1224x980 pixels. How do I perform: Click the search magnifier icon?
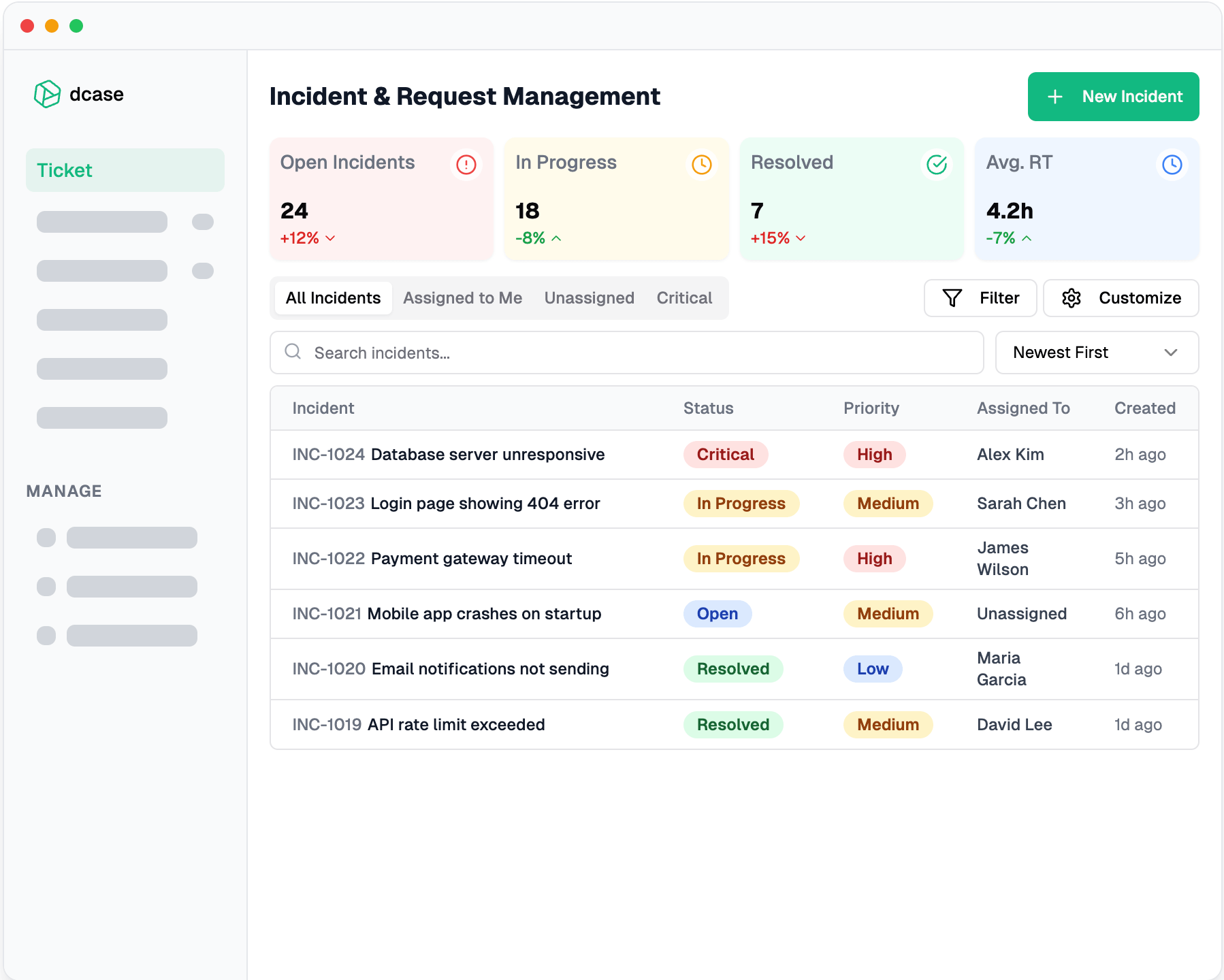pyautogui.click(x=293, y=351)
